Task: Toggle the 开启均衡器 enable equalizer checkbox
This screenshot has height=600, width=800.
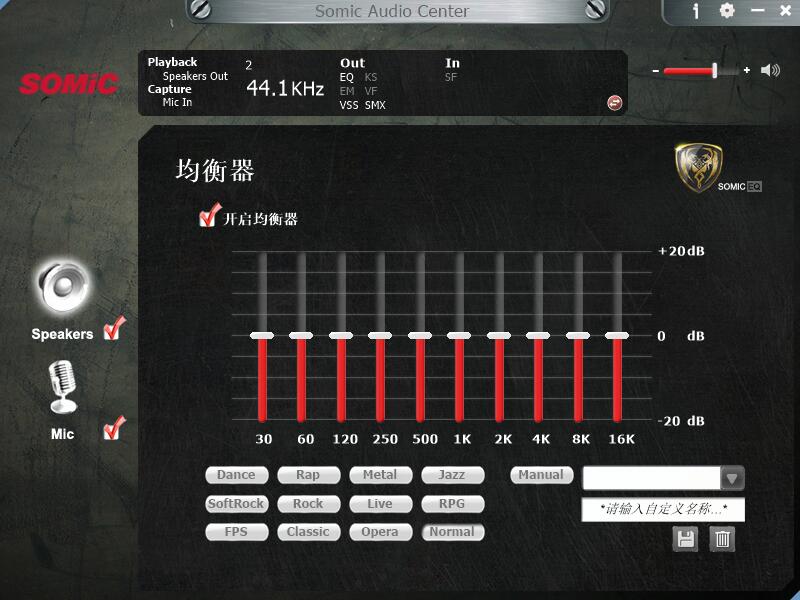Action: [x=209, y=215]
